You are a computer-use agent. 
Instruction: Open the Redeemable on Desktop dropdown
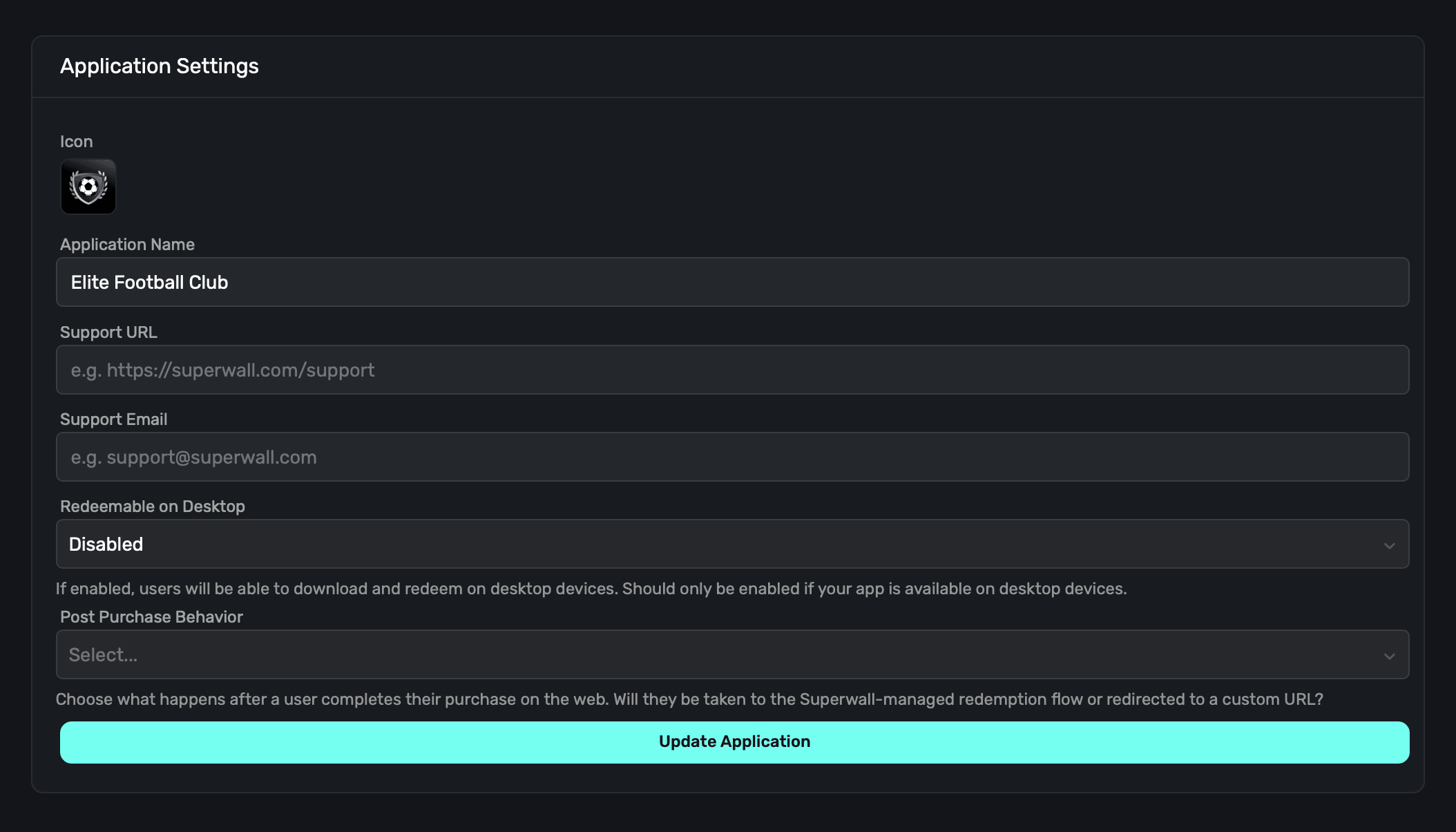point(732,544)
